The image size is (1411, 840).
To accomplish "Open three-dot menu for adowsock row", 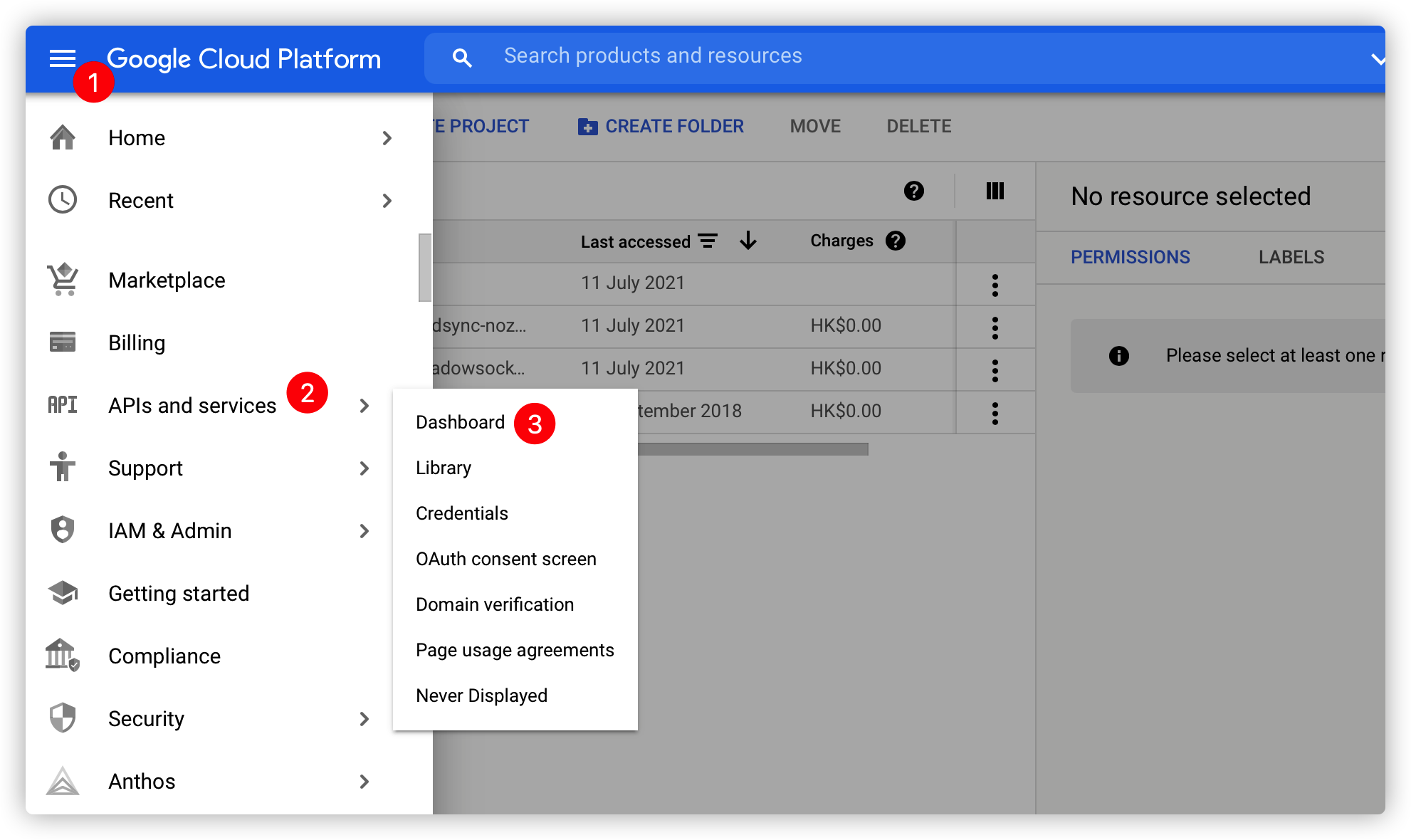I will [995, 371].
